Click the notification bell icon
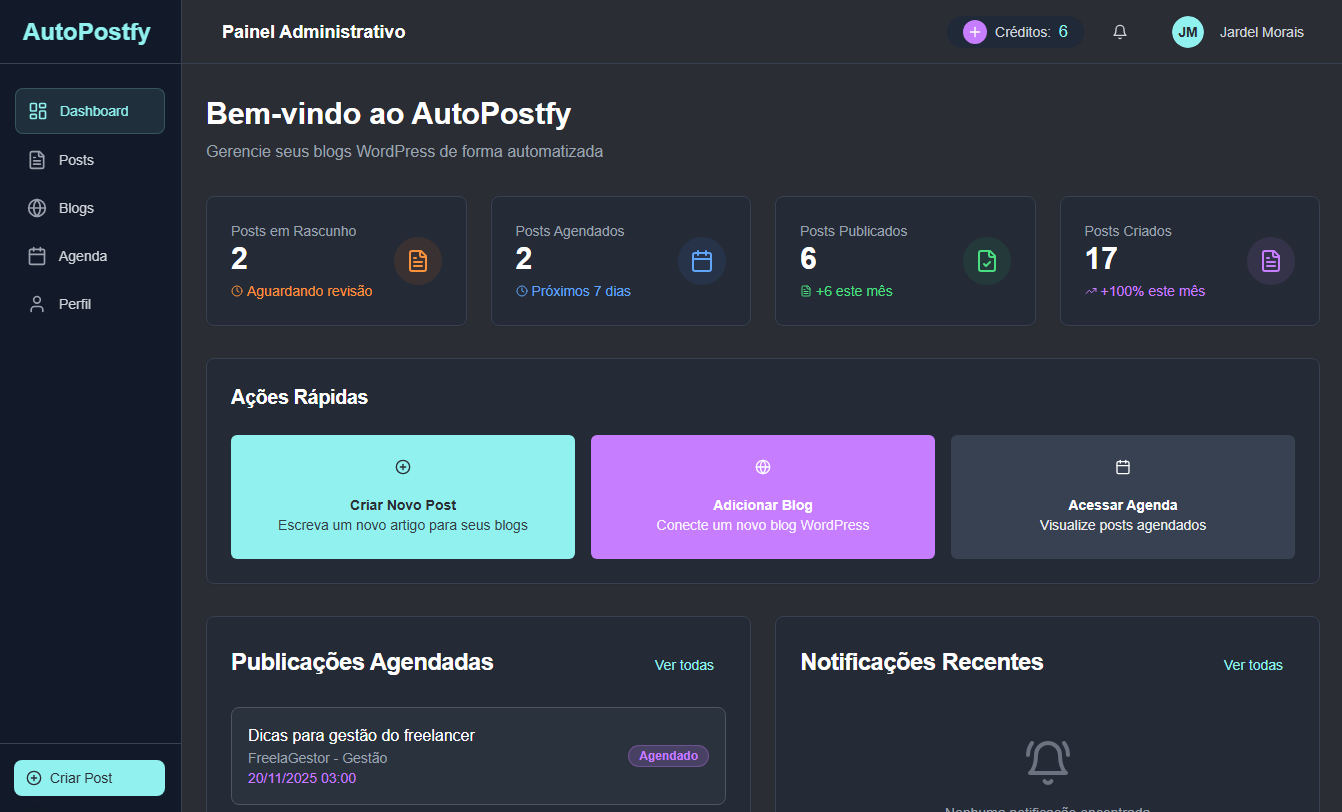 1119,31
